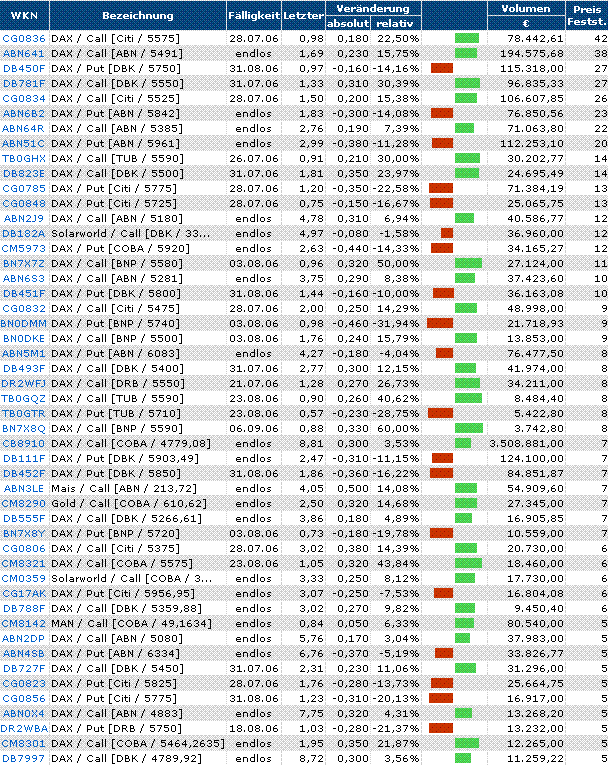This screenshot has height=765, width=608.
Task: Open WKN link ABN2J9
Action: 24,219
